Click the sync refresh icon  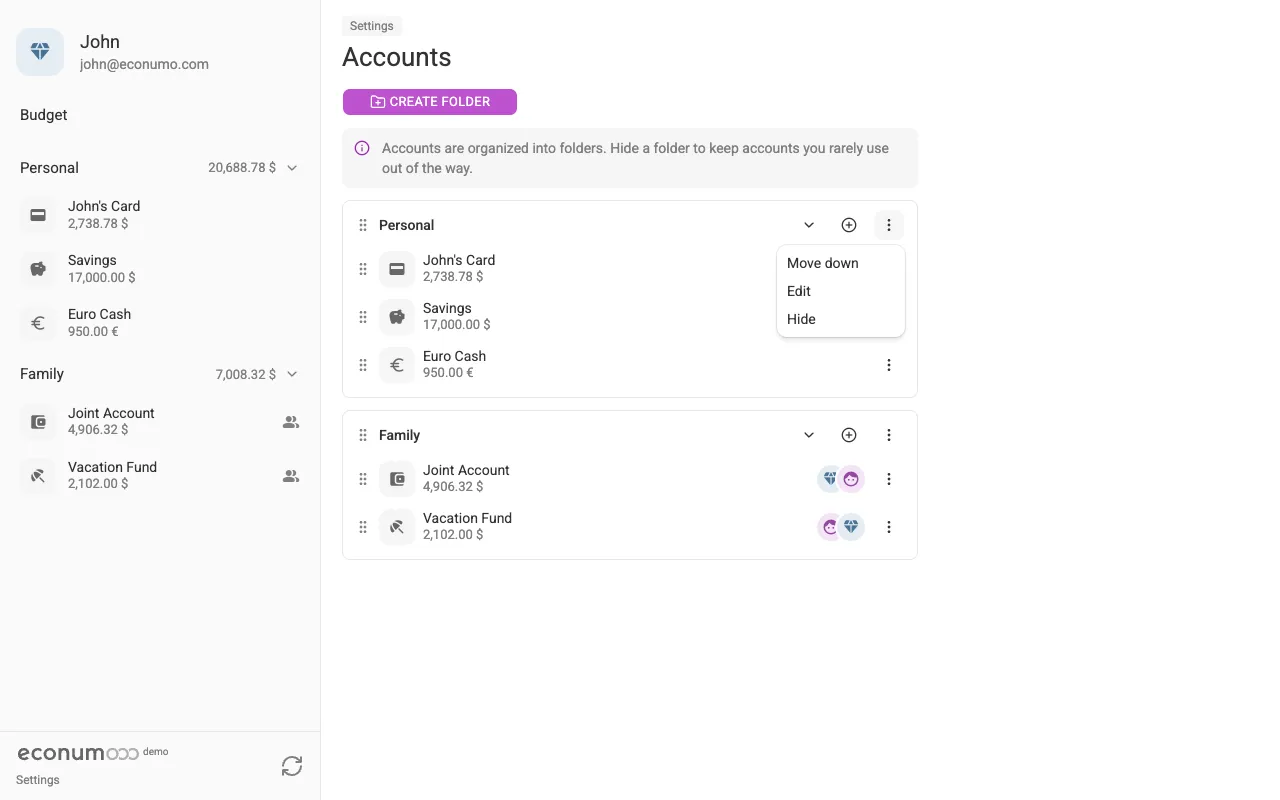pos(292,766)
